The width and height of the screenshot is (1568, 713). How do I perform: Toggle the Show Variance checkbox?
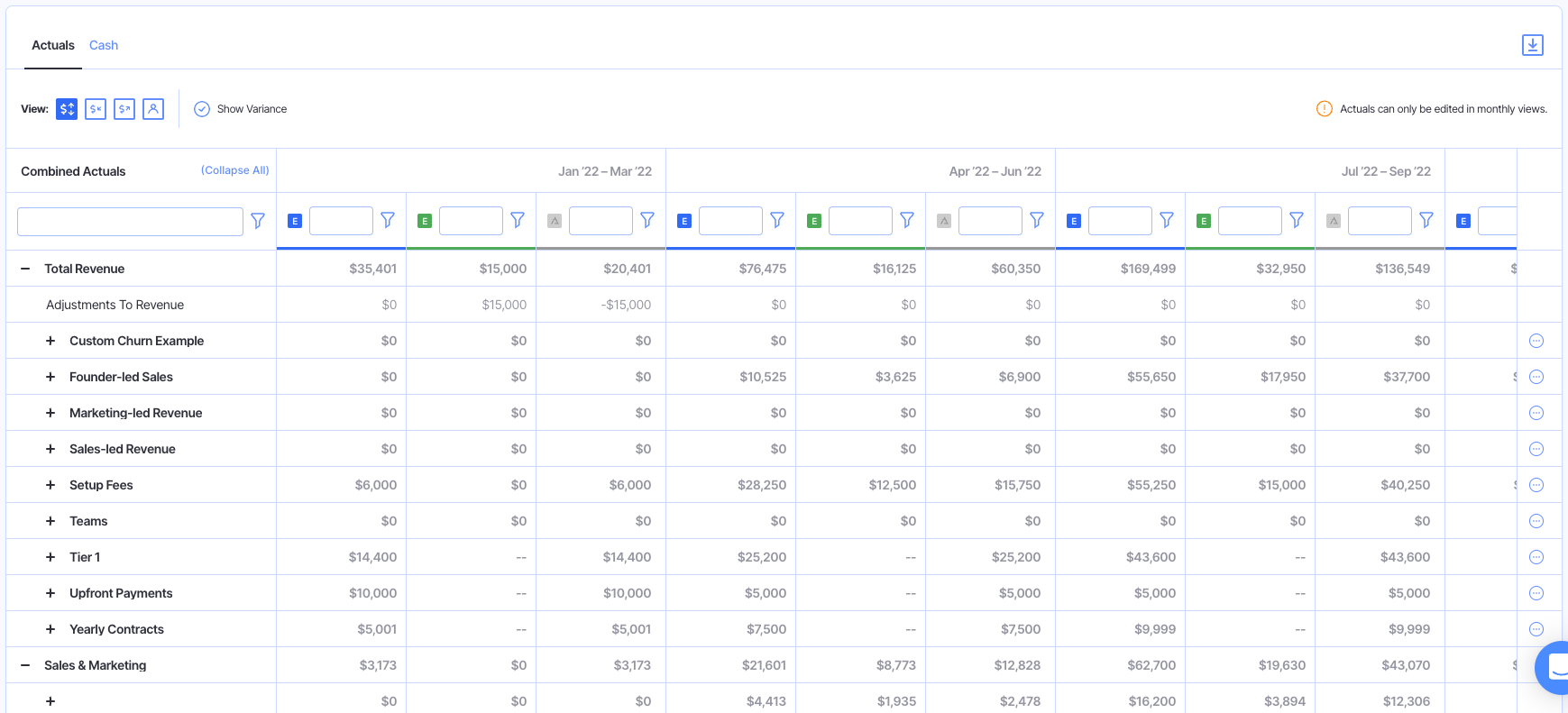(202, 109)
